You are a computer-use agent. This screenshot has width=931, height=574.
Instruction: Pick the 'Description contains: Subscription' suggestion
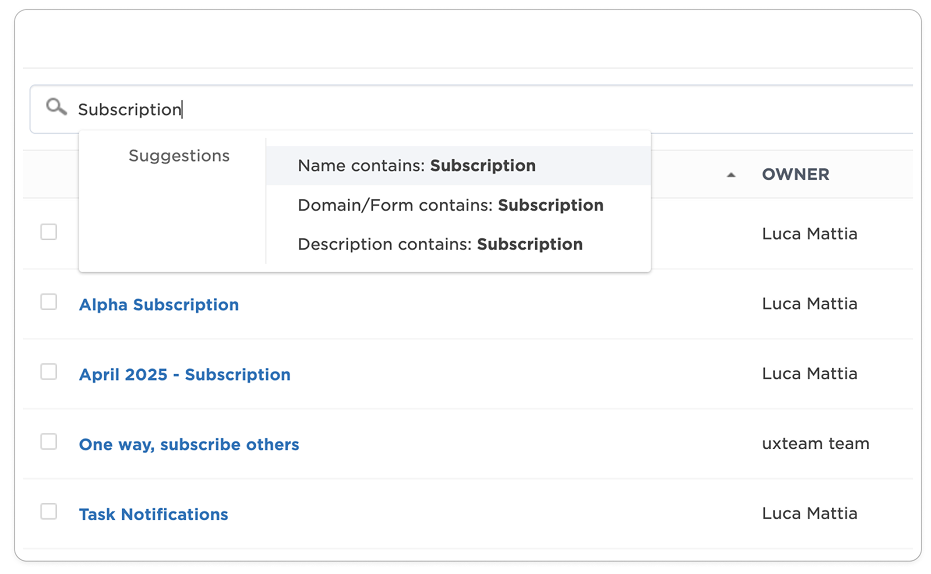pyautogui.click(x=440, y=244)
